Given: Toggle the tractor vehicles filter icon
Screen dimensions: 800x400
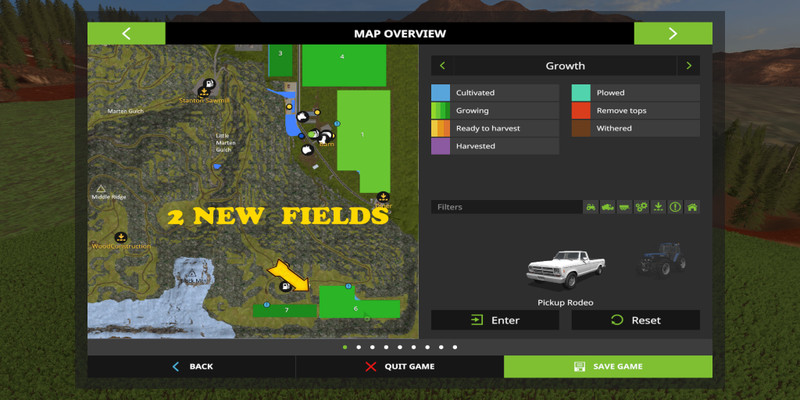Looking at the screenshot, I should point(591,207).
